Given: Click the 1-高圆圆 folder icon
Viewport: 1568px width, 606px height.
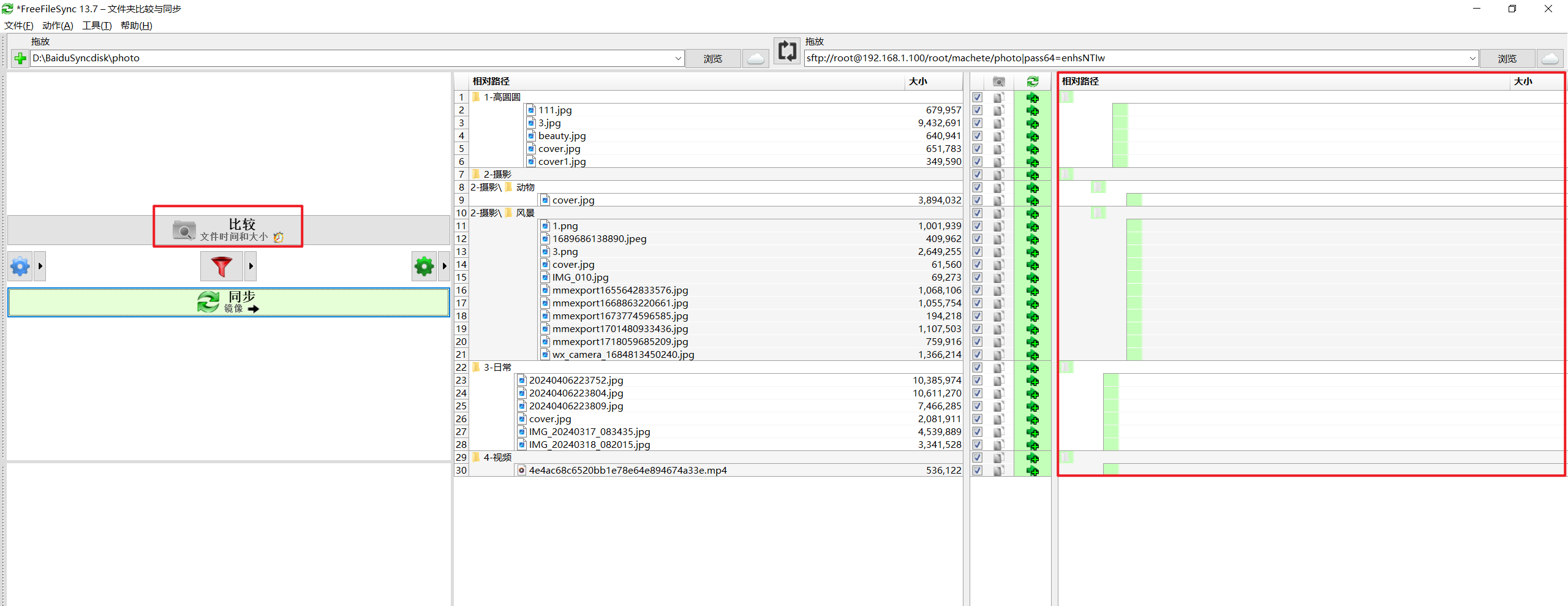Looking at the screenshot, I should point(476,97).
